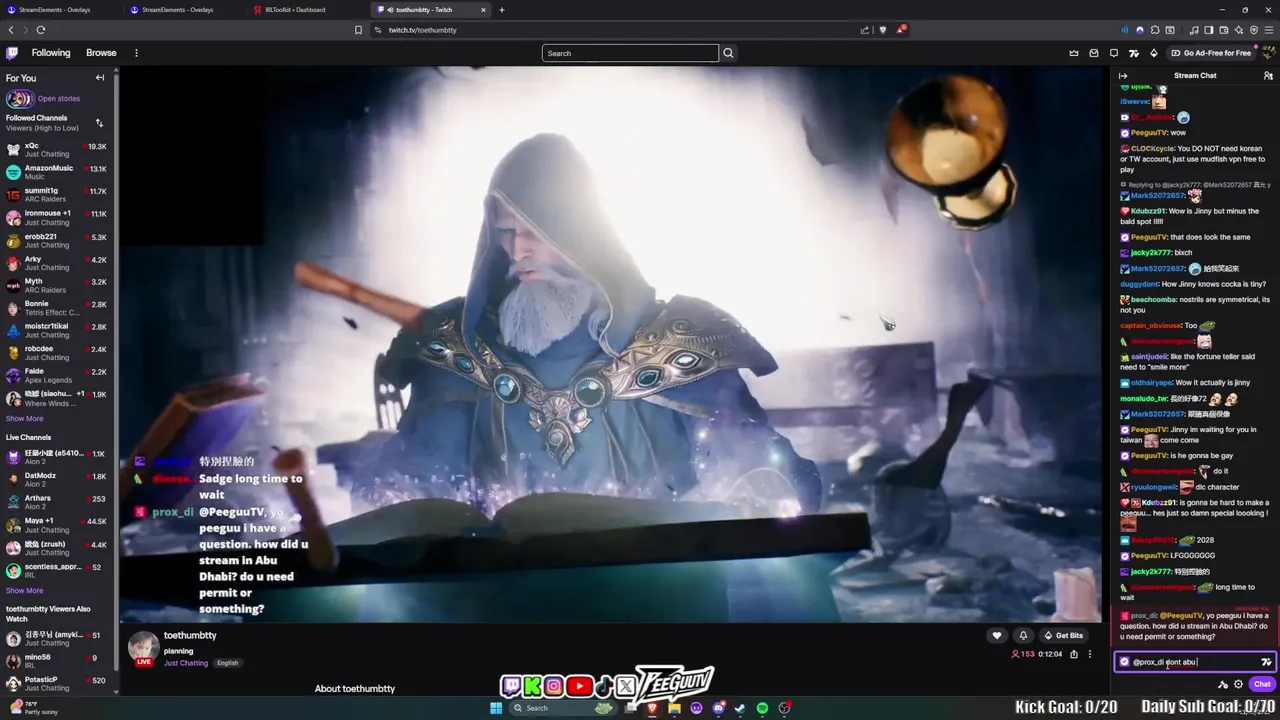Open browser extensions puzzle icon
The height and width of the screenshot is (720, 1280).
point(1155,30)
